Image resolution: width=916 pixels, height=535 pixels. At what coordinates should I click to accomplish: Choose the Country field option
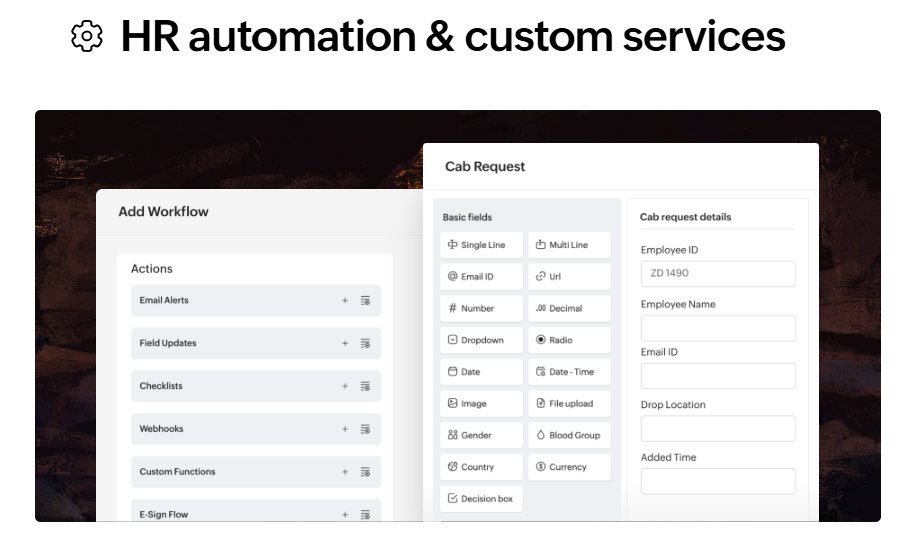click(481, 467)
